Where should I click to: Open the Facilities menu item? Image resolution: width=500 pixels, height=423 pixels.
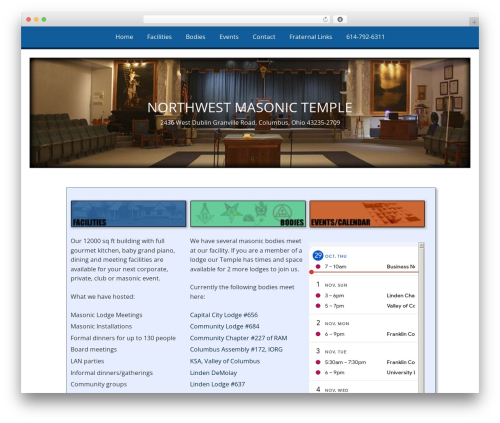point(159,37)
